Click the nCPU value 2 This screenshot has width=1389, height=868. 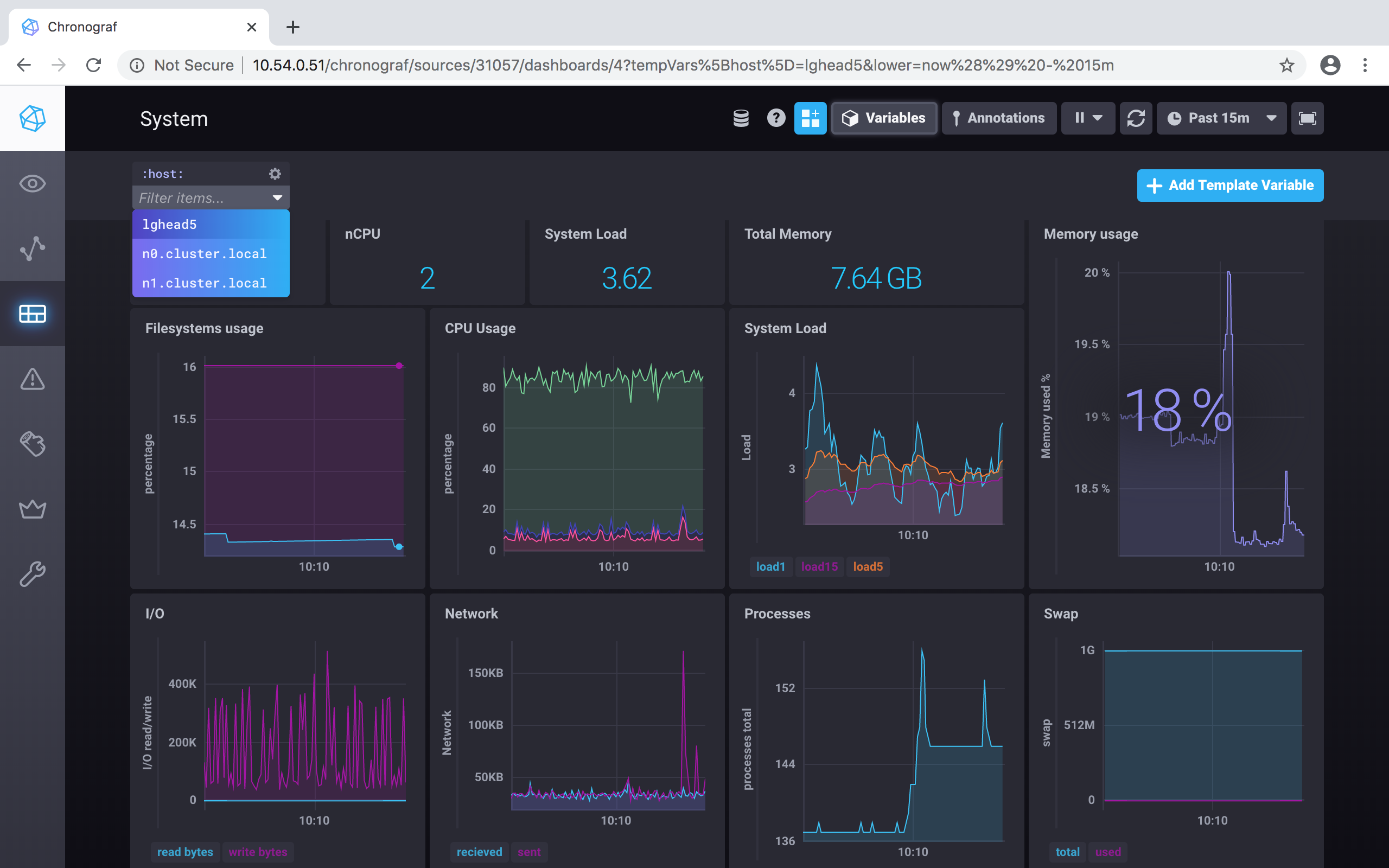tap(427, 278)
